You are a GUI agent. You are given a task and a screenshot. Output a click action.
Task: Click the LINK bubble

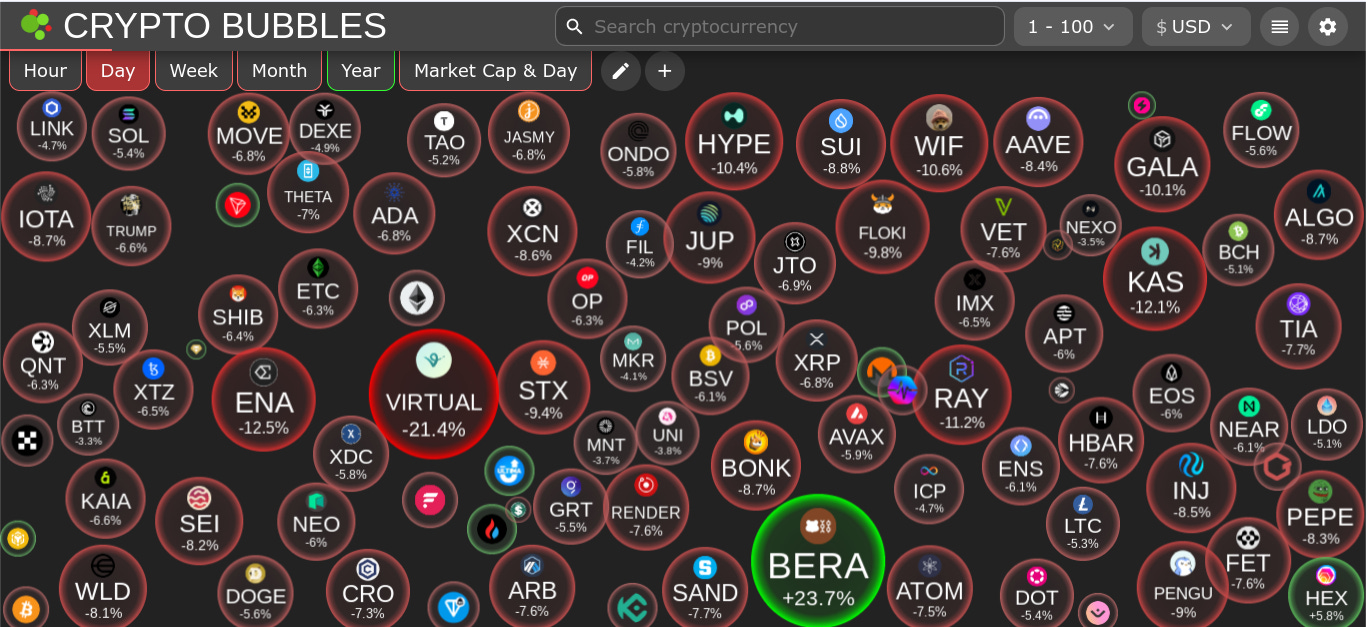tap(52, 126)
